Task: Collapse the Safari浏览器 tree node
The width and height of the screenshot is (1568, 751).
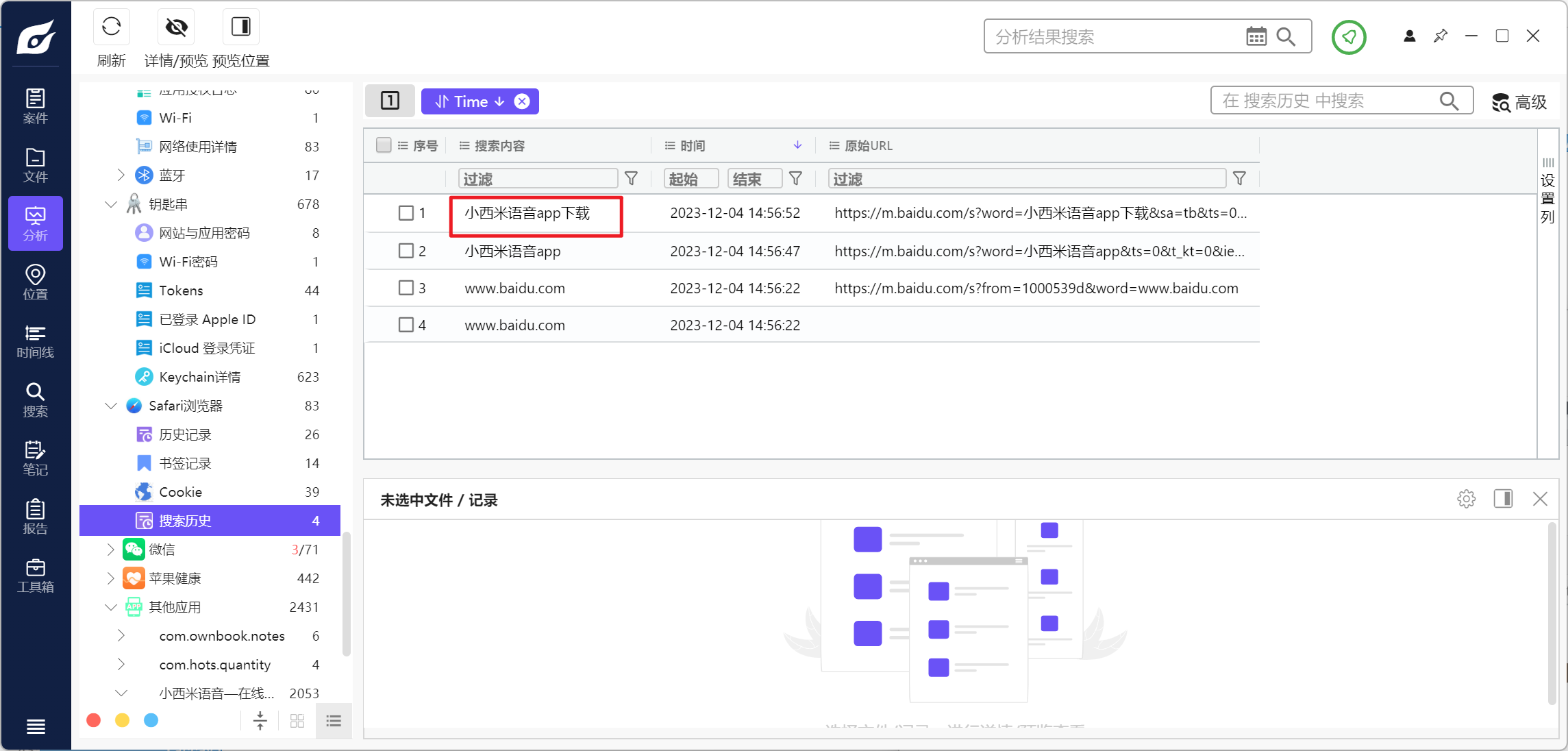Action: coord(111,406)
